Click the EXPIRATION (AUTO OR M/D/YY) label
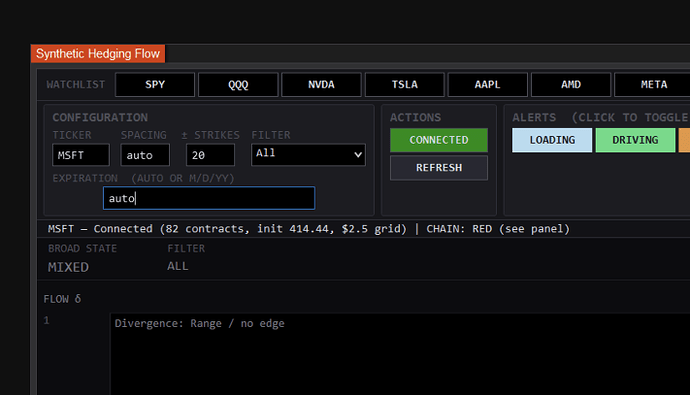The height and width of the screenshot is (395, 690). 143,178
